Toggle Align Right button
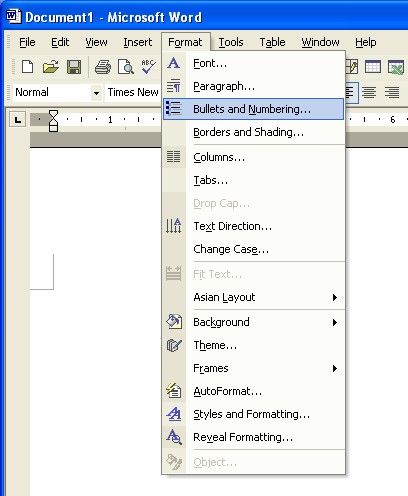Viewport: 408px width, 496px height. (x=392, y=92)
